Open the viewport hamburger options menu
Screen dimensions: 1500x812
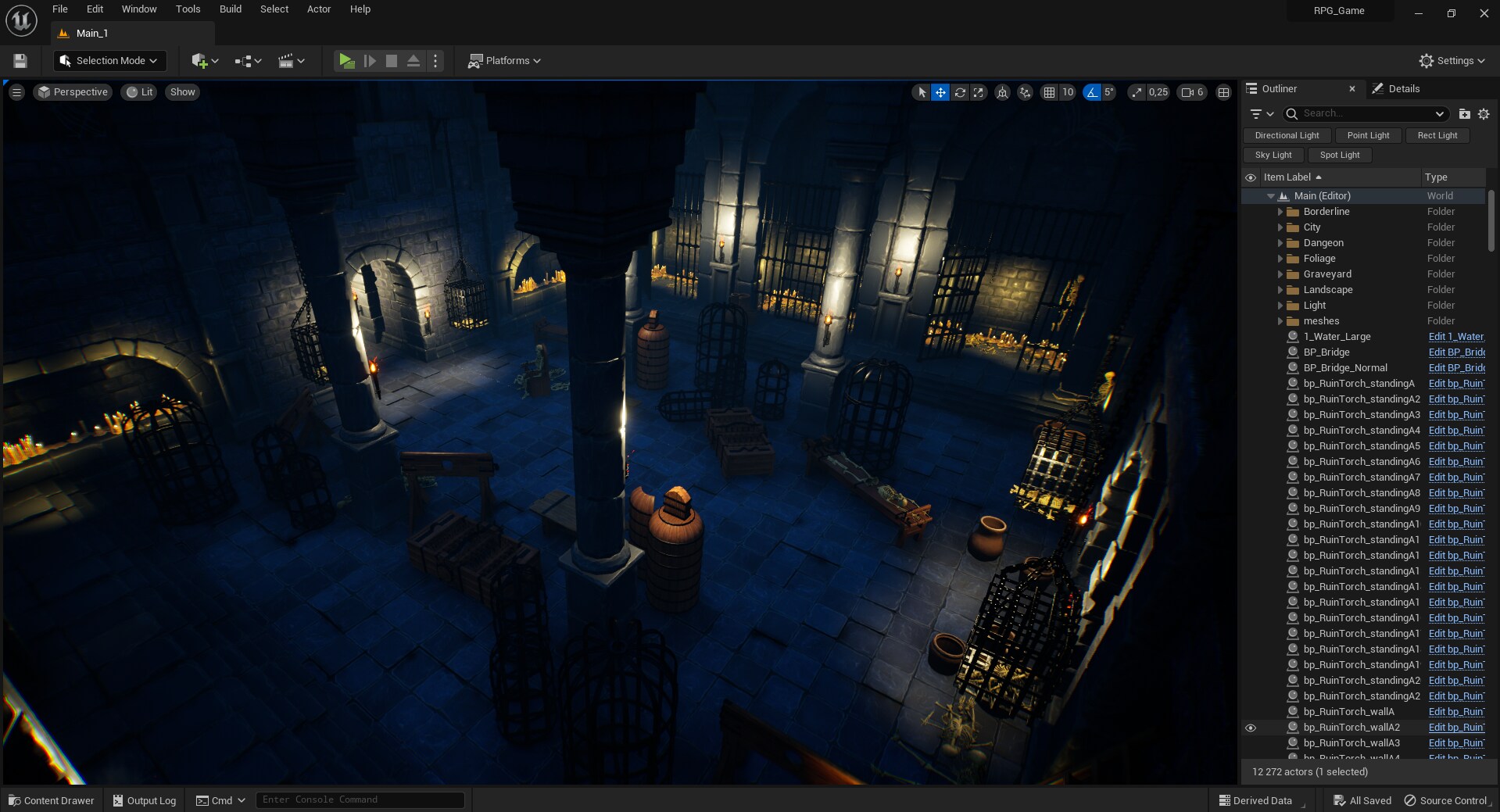[16, 92]
